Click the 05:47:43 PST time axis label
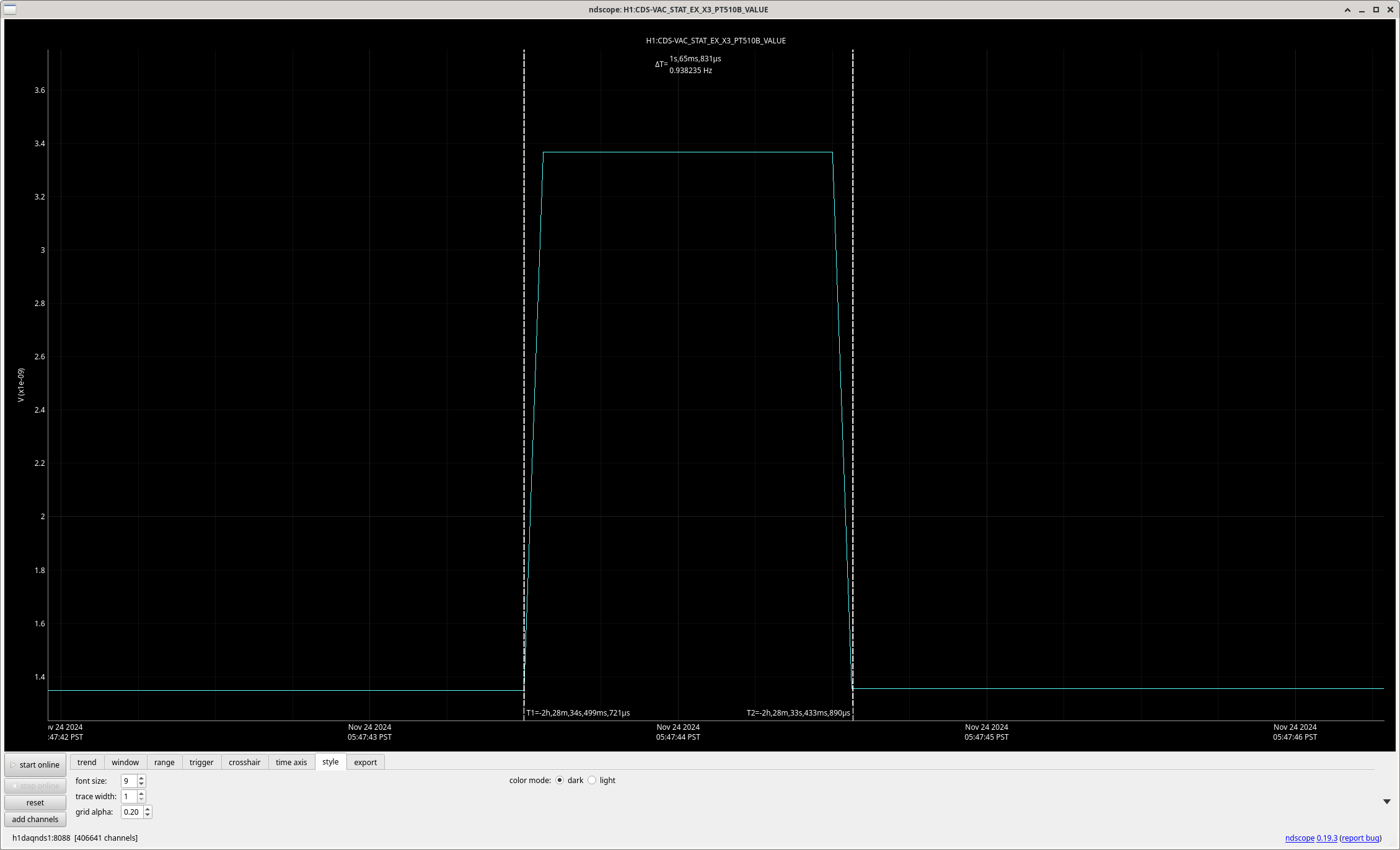The image size is (1400, 850). (x=369, y=737)
